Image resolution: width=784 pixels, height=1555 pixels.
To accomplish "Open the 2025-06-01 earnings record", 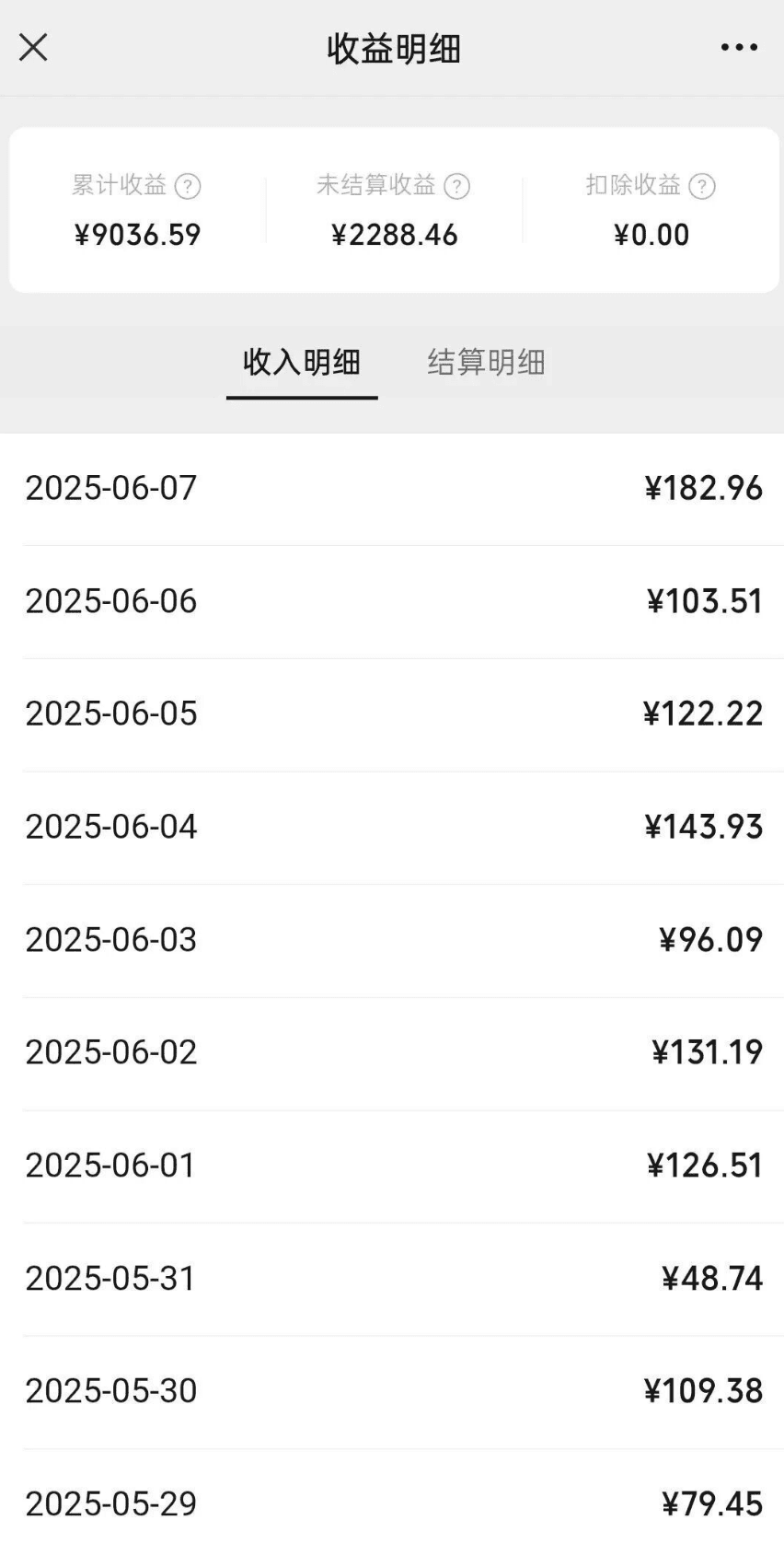I will (392, 1166).
